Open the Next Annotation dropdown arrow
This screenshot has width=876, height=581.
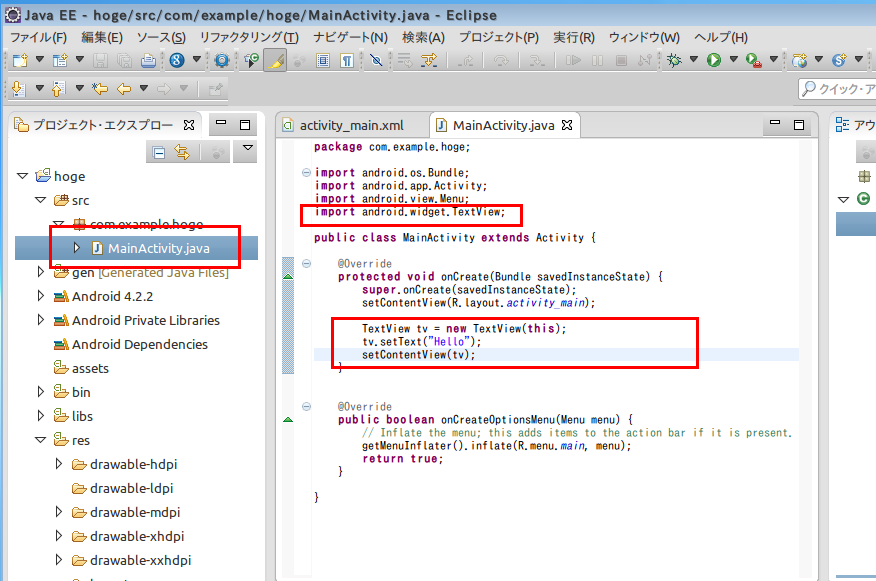[40, 88]
